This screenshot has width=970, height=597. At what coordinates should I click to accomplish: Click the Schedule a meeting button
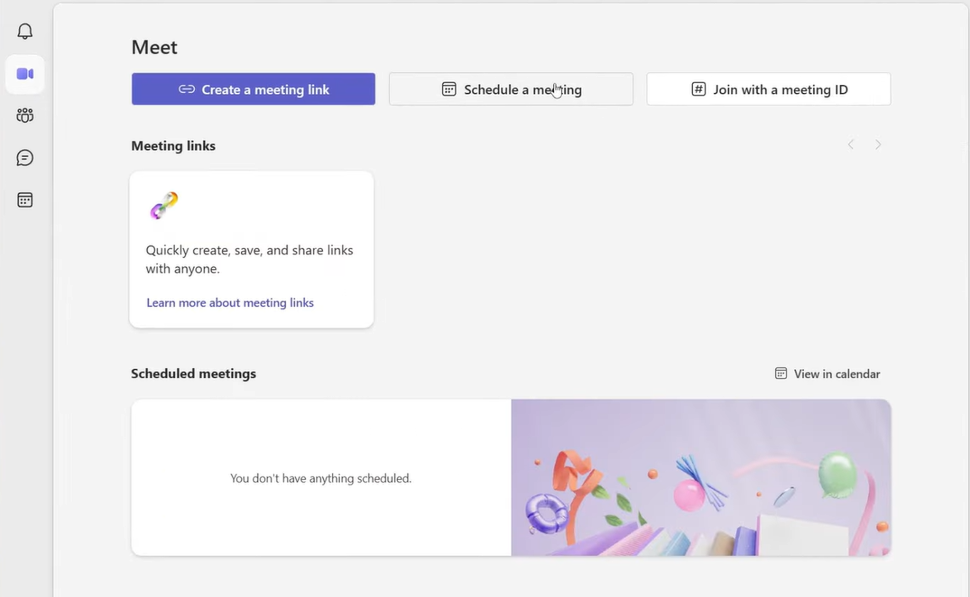point(510,89)
